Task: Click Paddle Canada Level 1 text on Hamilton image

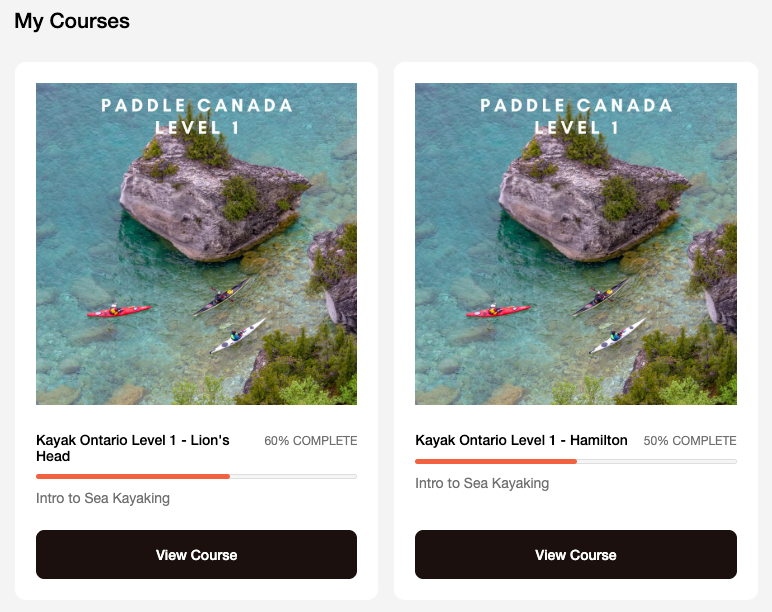Action: pyautogui.click(x=576, y=116)
